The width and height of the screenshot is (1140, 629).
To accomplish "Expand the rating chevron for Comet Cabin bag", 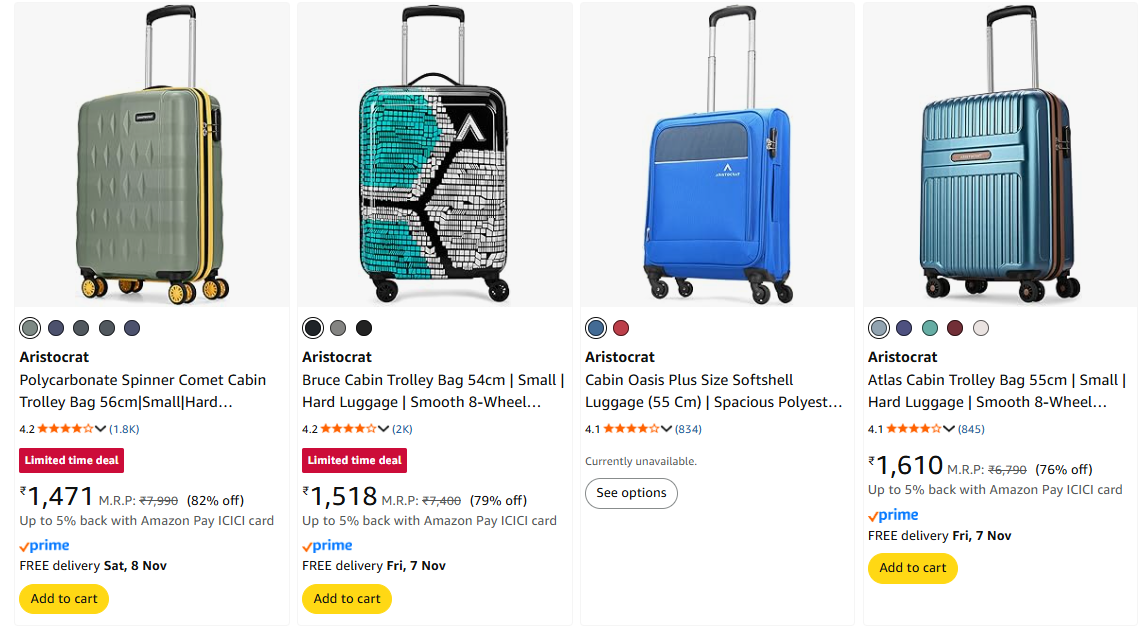I will click(x=100, y=429).
